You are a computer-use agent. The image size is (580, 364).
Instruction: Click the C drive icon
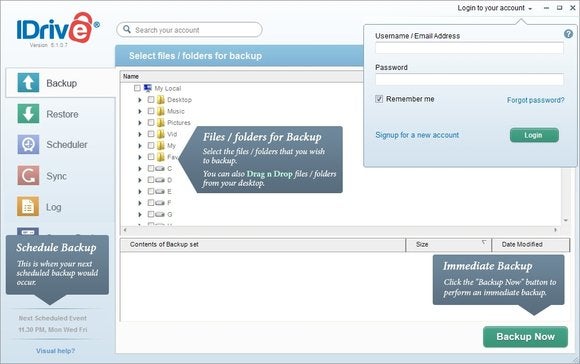pyautogui.click(x=160, y=168)
